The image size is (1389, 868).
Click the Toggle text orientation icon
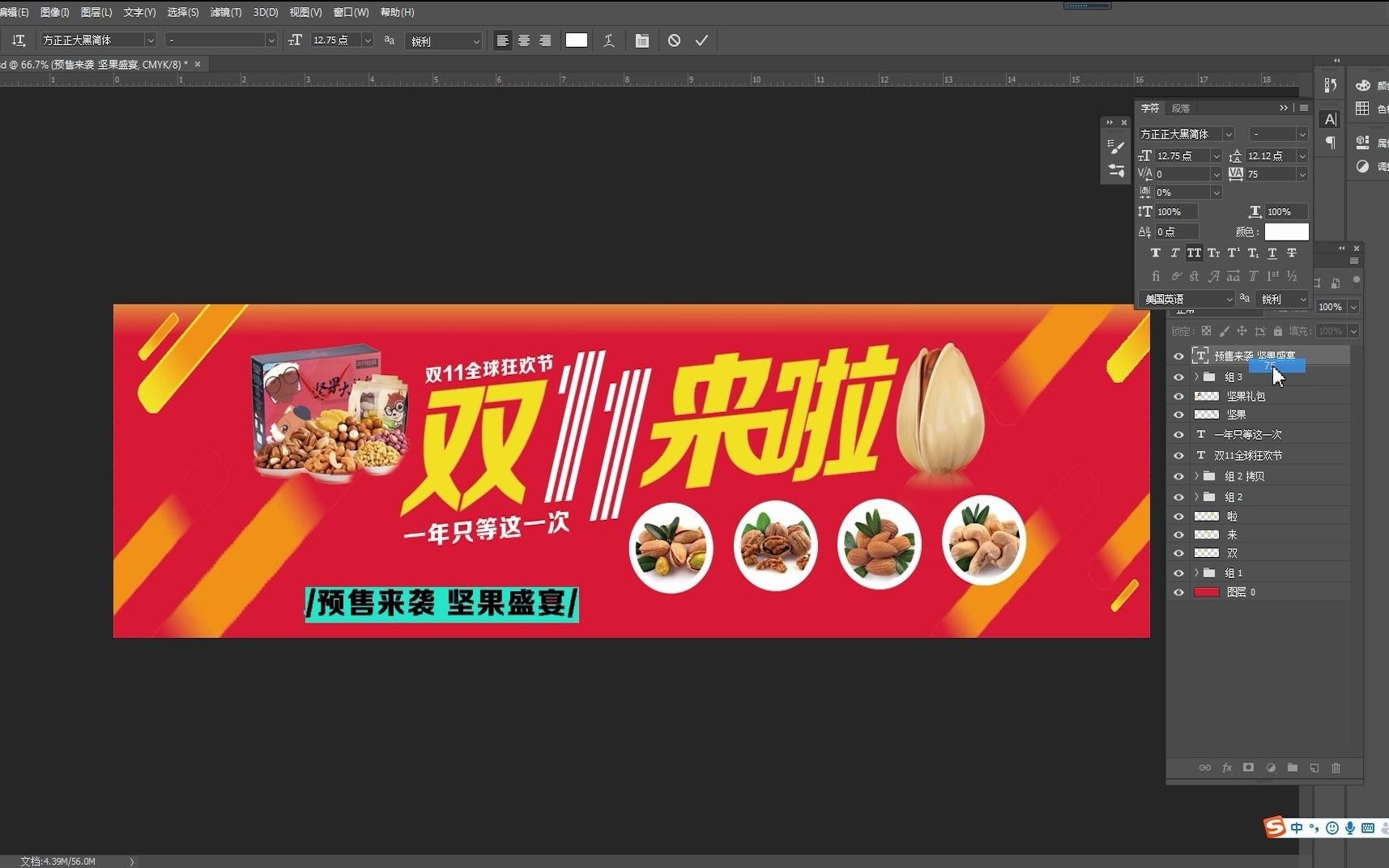click(x=19, y=40)
